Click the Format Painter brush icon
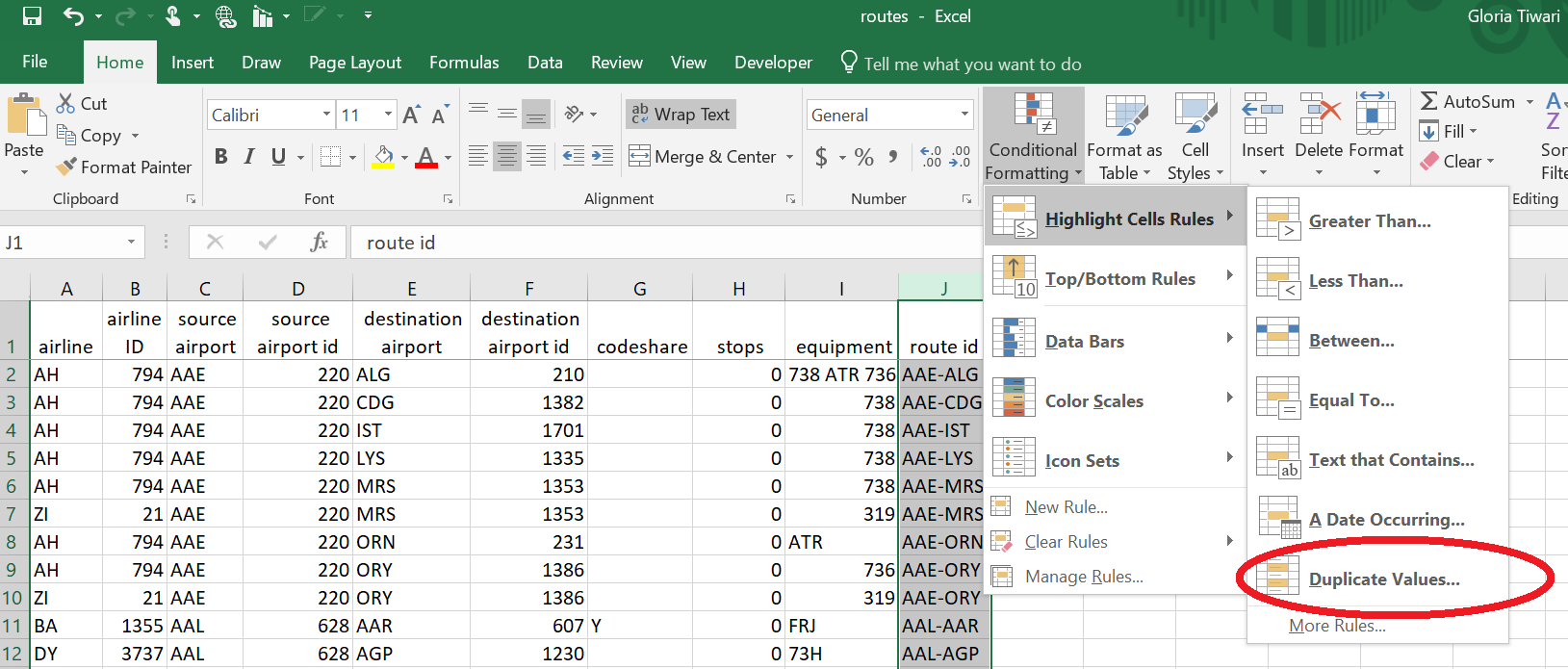 [66, 167]
